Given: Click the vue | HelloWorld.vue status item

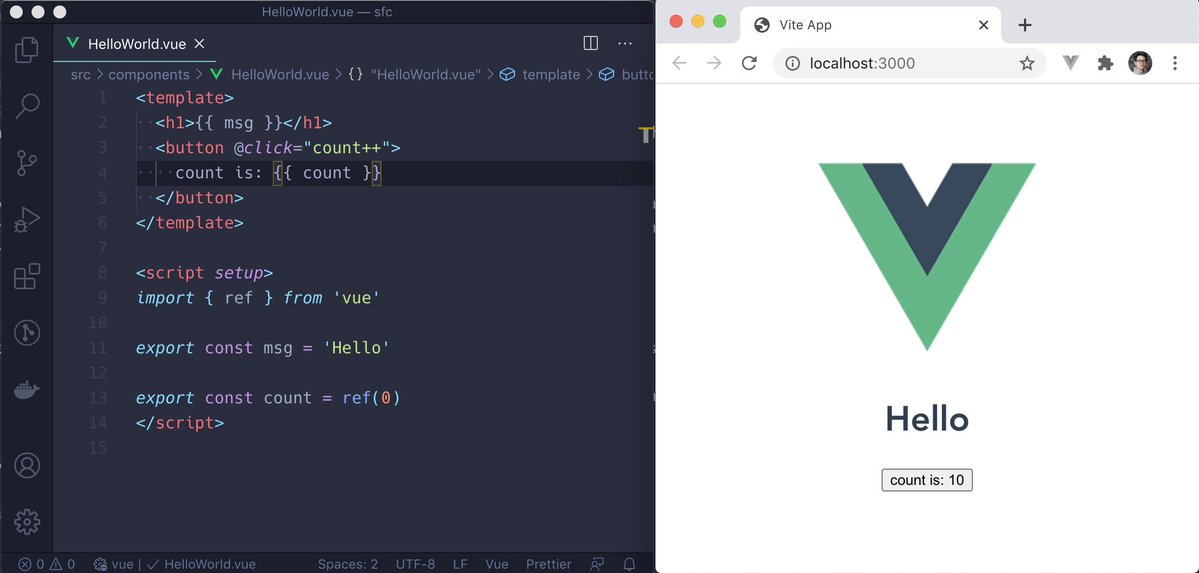Looking at the screenshot, I should pyautogui.click(x=174, y=565).
